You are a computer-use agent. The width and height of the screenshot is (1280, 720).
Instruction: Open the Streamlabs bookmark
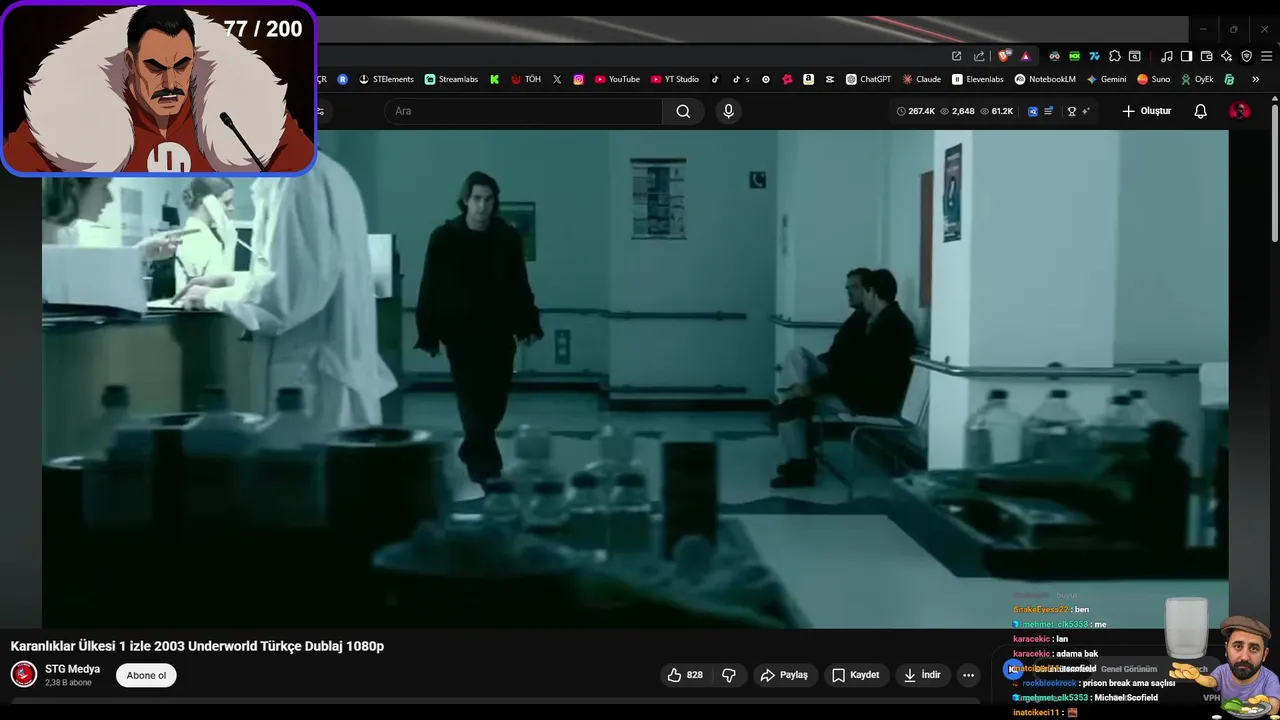point(451,79)
